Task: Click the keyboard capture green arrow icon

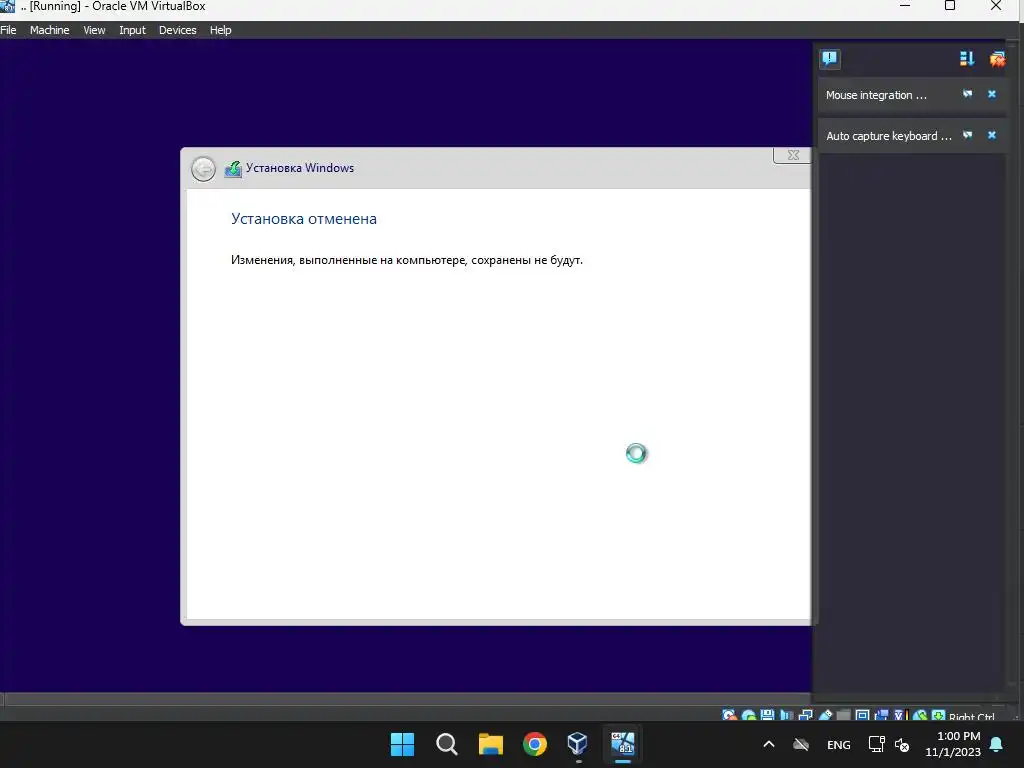Action: click(x=938, y=714)
